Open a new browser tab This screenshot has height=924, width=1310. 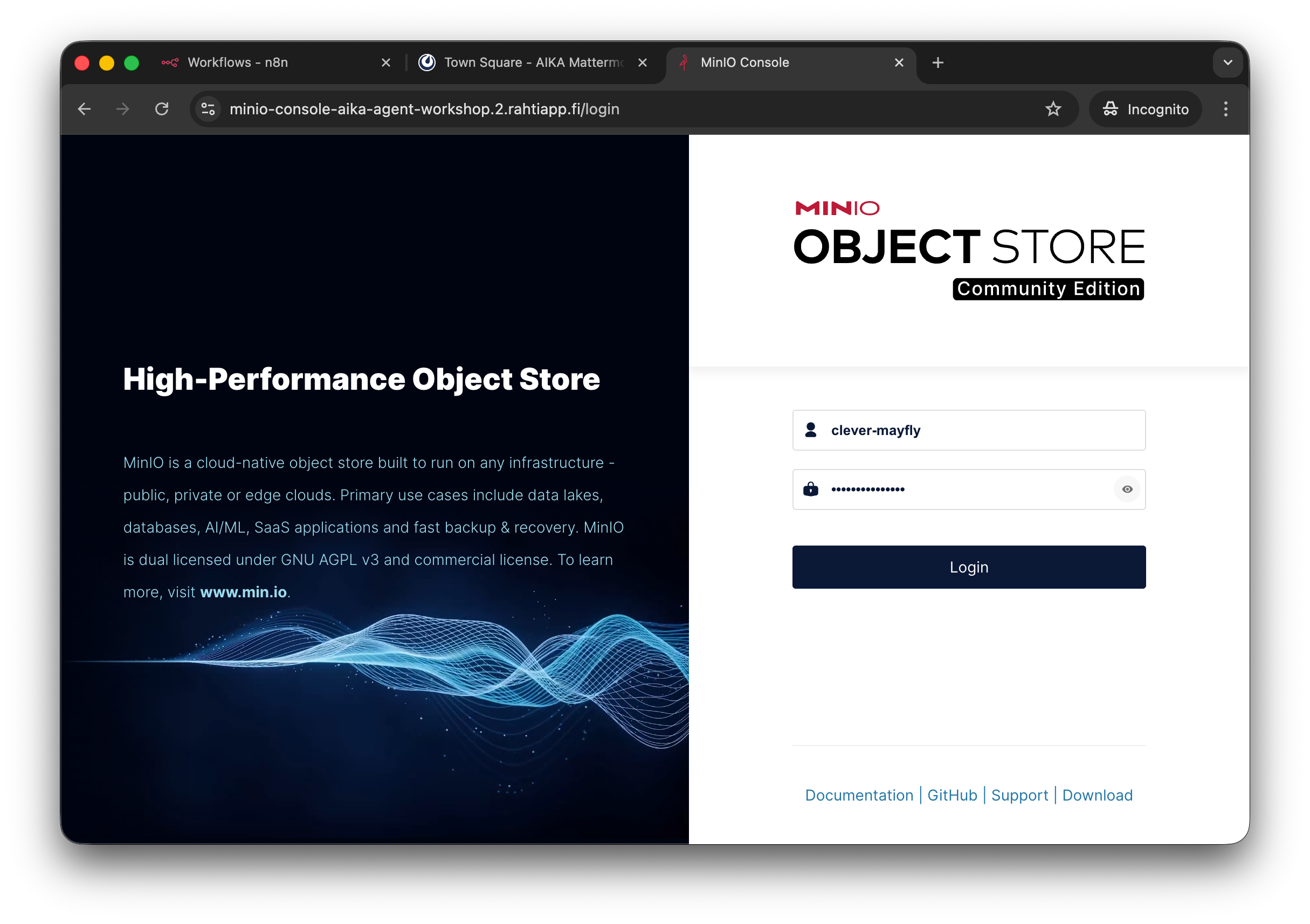tap(937, 63)
